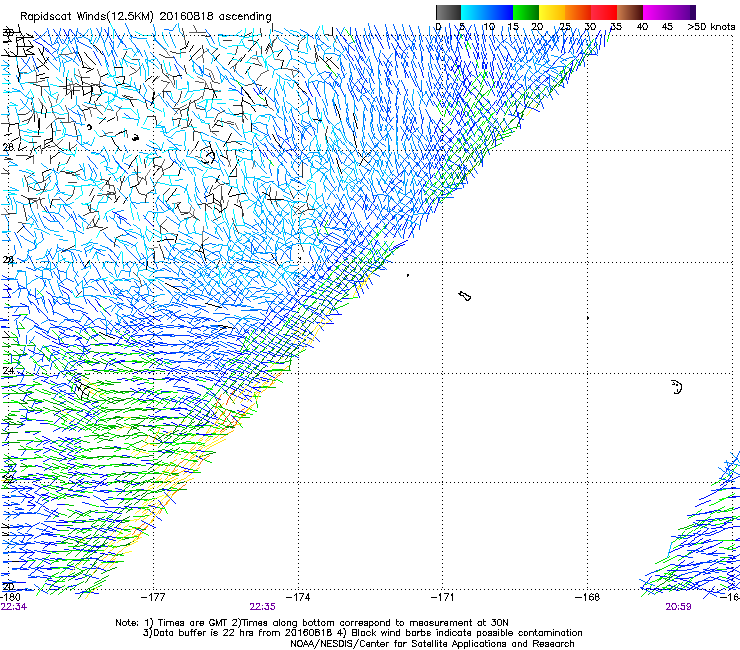Click the note about 'Times are GMT'
The height and width of the screenshot is (650, 740).
pyautogui.click(x=312, y=623)
